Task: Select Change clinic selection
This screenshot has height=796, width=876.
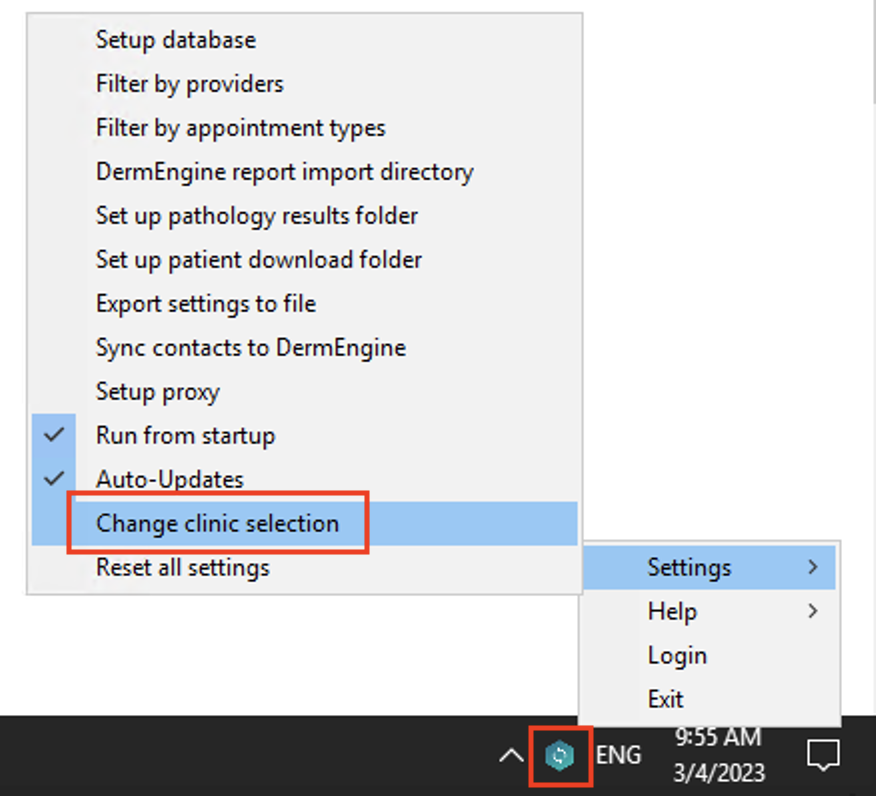Action: (x=217, y=522)
